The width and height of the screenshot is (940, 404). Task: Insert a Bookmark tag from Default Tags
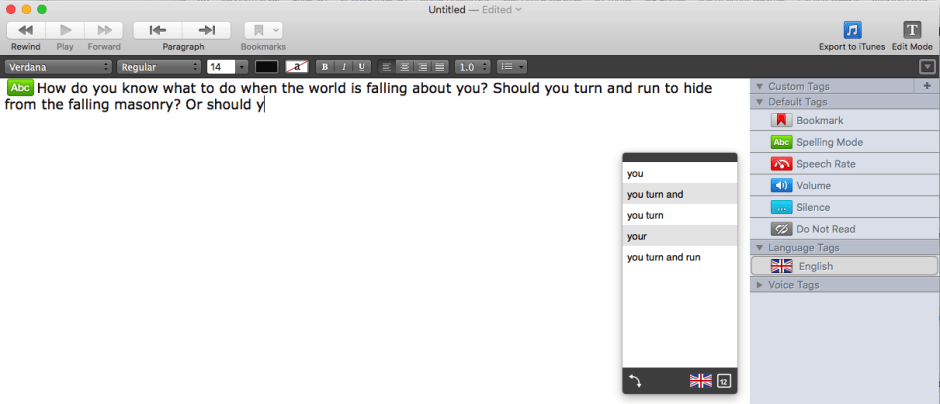(782, 120)
